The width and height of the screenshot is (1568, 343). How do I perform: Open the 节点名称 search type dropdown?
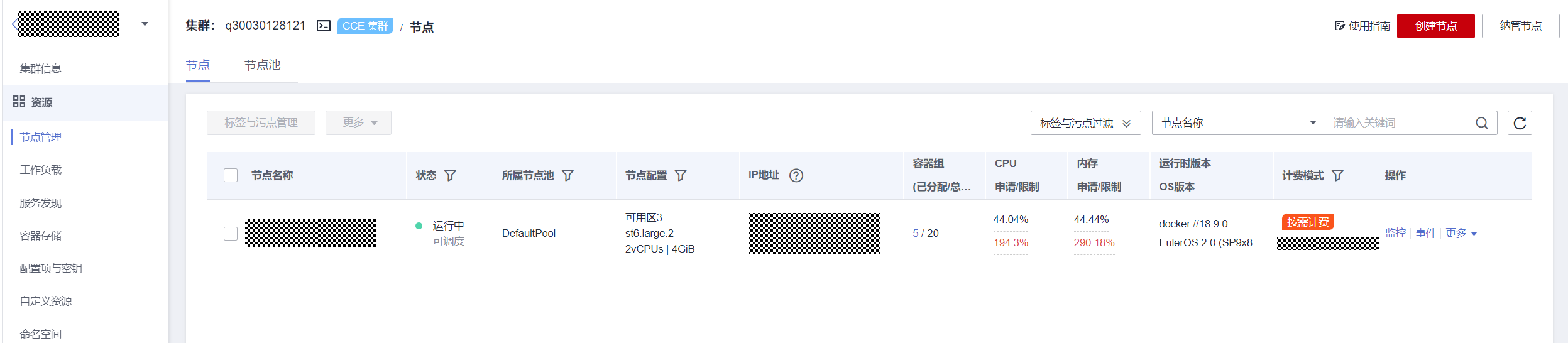[1237, 123]
